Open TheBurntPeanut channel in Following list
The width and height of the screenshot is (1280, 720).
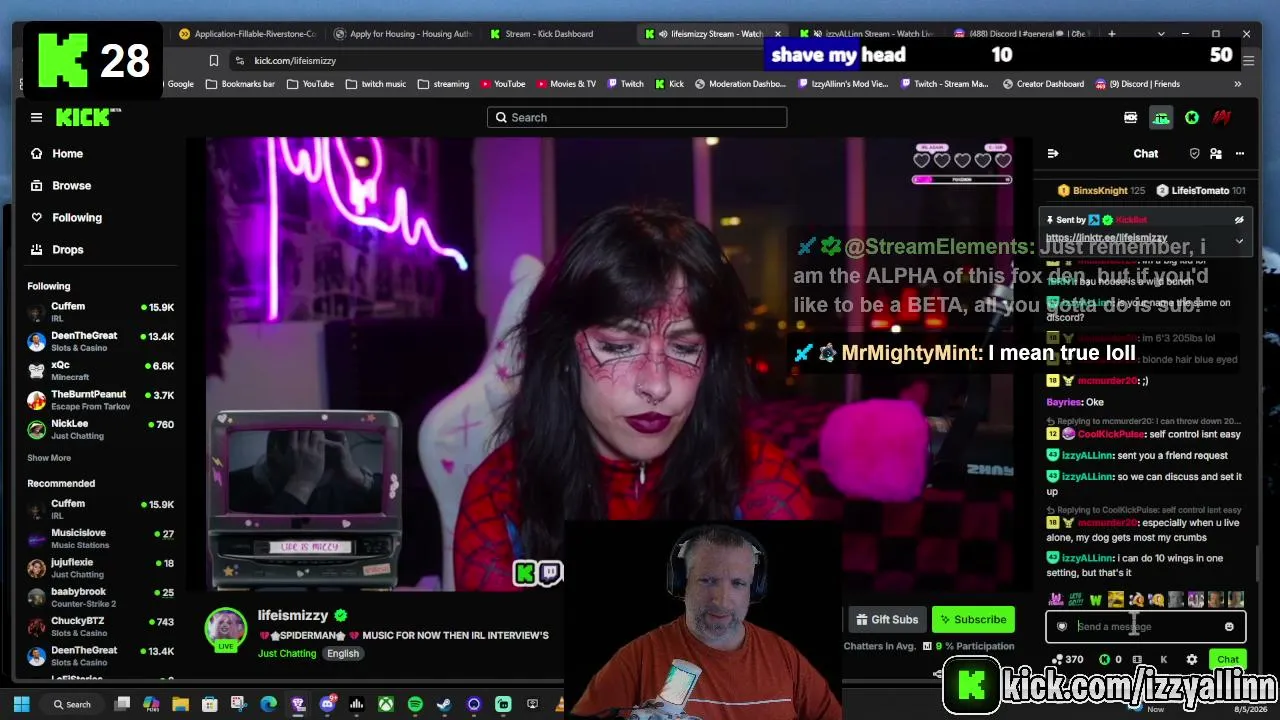[x=100, y=400]
